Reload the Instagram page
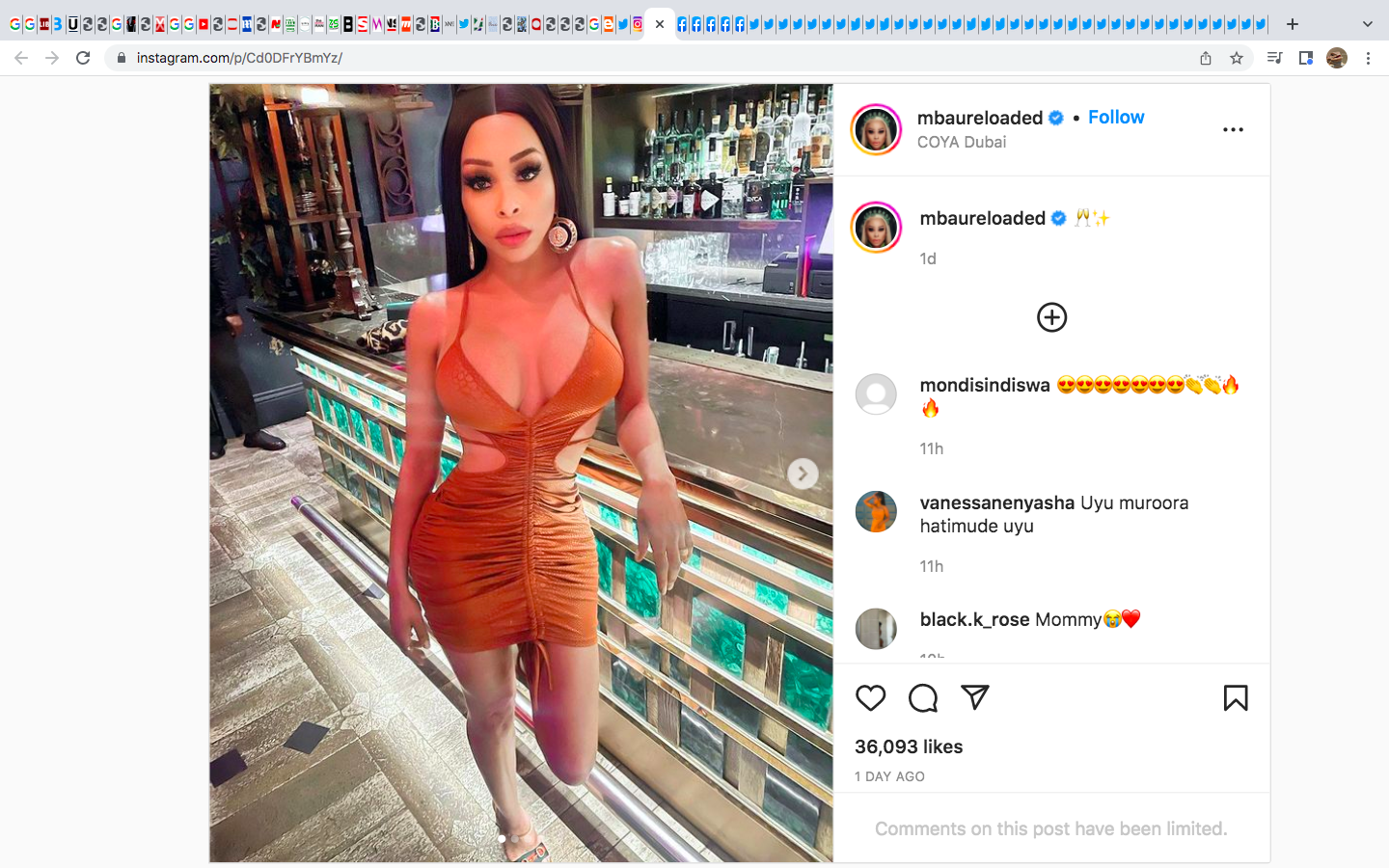Viewport: 1389px width, 868px height. click(83, 58)
